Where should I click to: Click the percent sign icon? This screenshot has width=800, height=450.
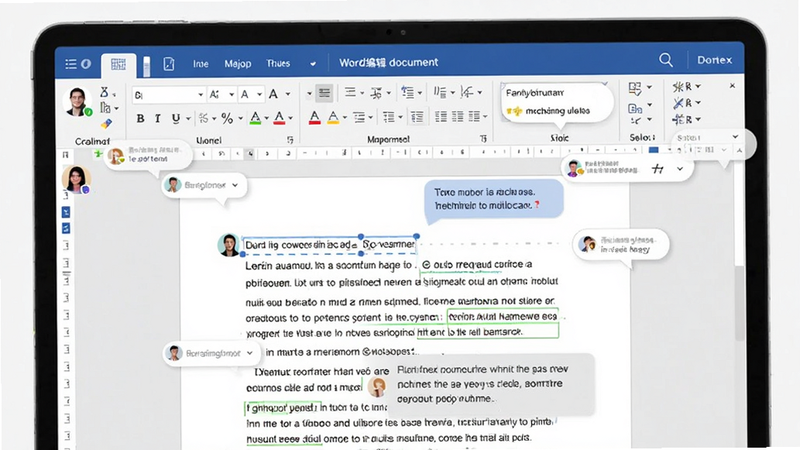click(227, 119)
